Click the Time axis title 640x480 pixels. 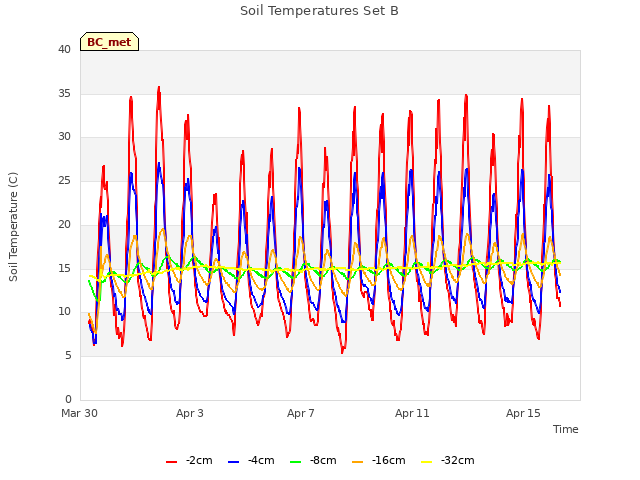(566, 429)
